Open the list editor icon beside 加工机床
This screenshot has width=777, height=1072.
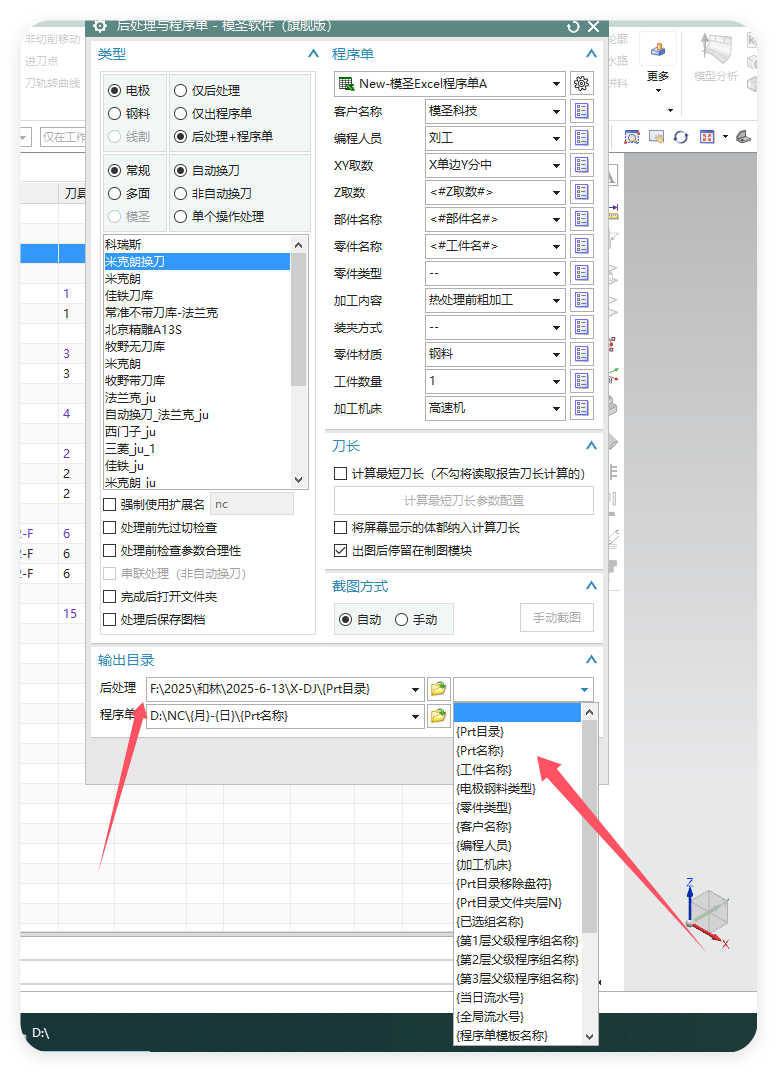(x=582, y=408)
